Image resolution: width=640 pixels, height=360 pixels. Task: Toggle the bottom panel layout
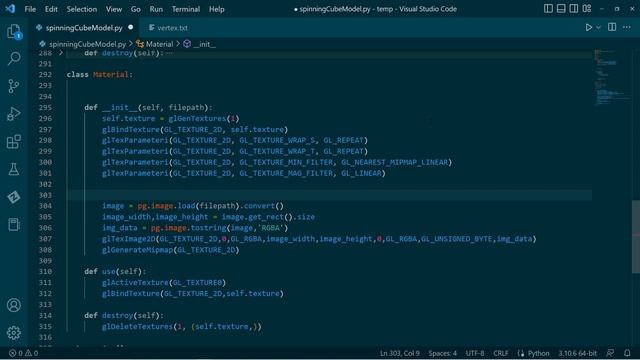[561, 9]
